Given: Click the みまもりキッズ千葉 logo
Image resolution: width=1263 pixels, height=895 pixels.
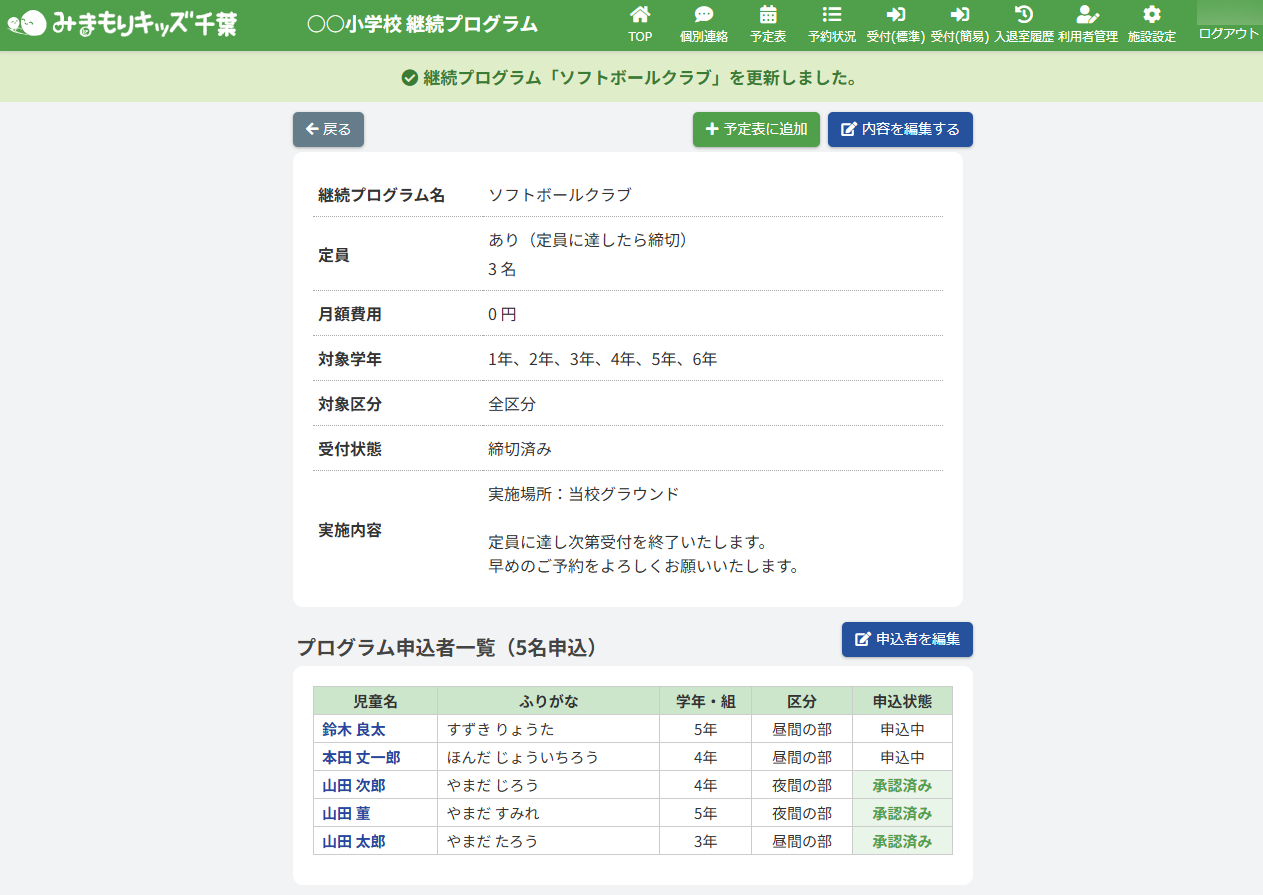Looking at the screenshot, I should click(123, 24).
